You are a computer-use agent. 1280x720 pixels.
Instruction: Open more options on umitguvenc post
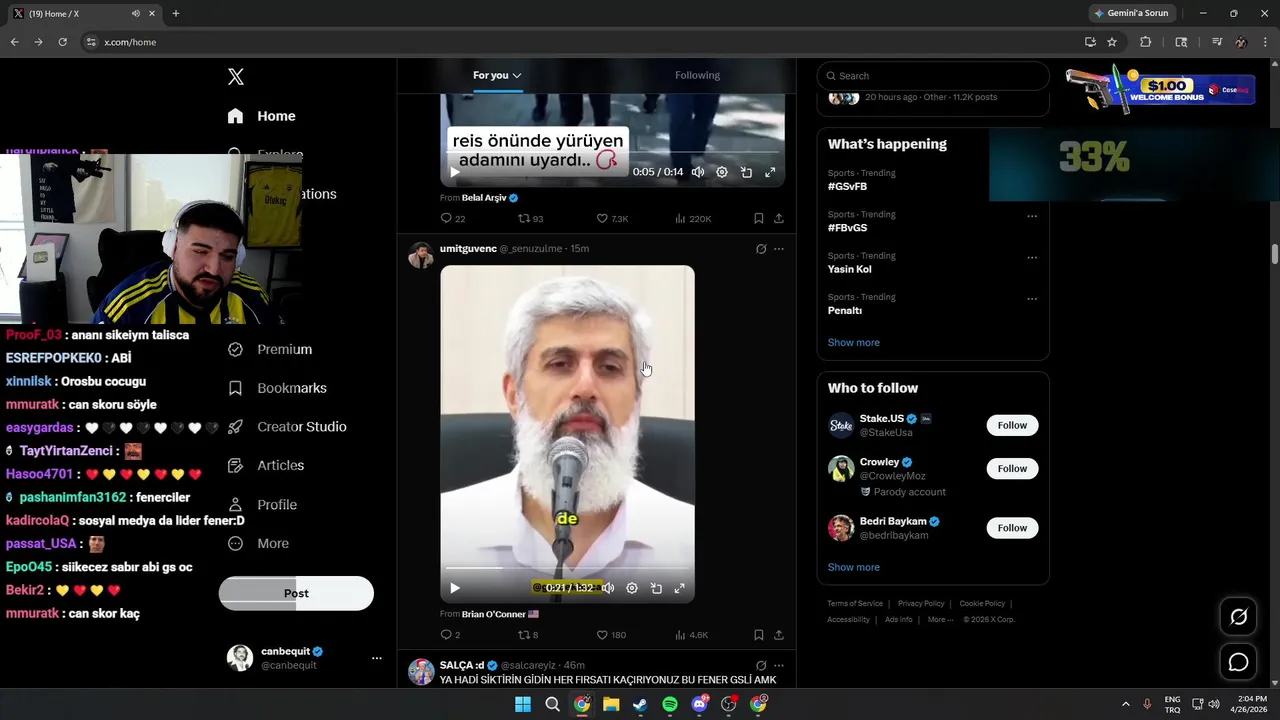click(779, 249)
